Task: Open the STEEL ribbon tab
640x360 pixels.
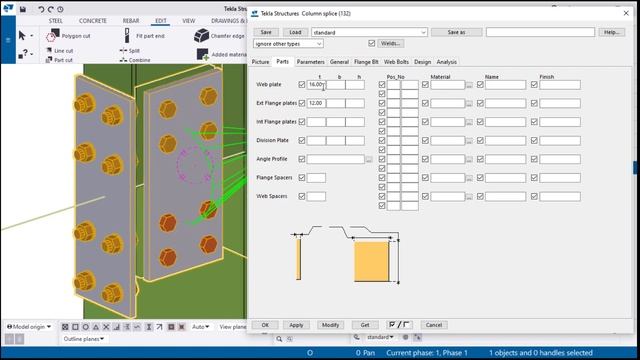Action: (56, 21)
